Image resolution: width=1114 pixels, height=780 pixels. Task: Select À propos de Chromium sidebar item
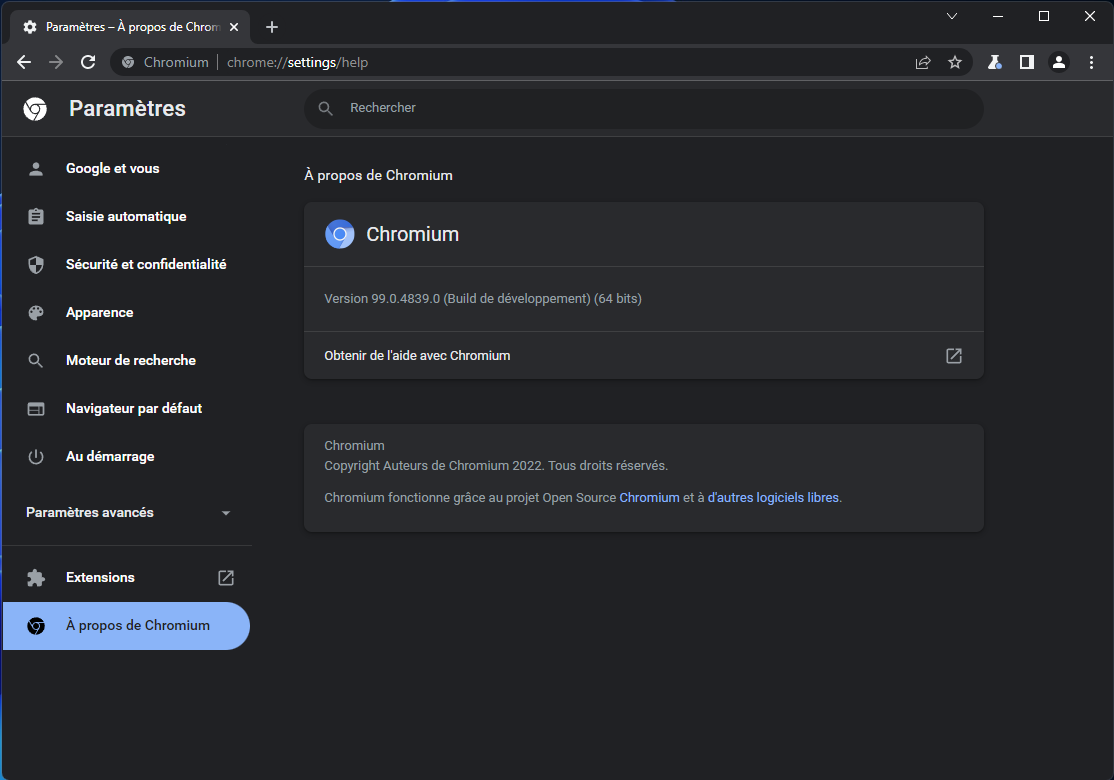126,626
